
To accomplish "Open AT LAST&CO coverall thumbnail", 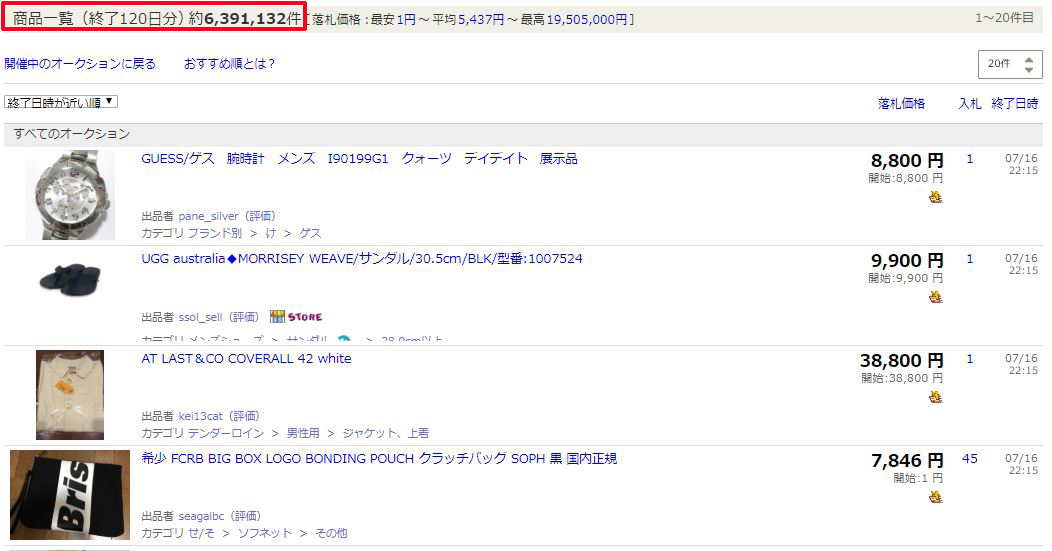I will click(70, 395).
